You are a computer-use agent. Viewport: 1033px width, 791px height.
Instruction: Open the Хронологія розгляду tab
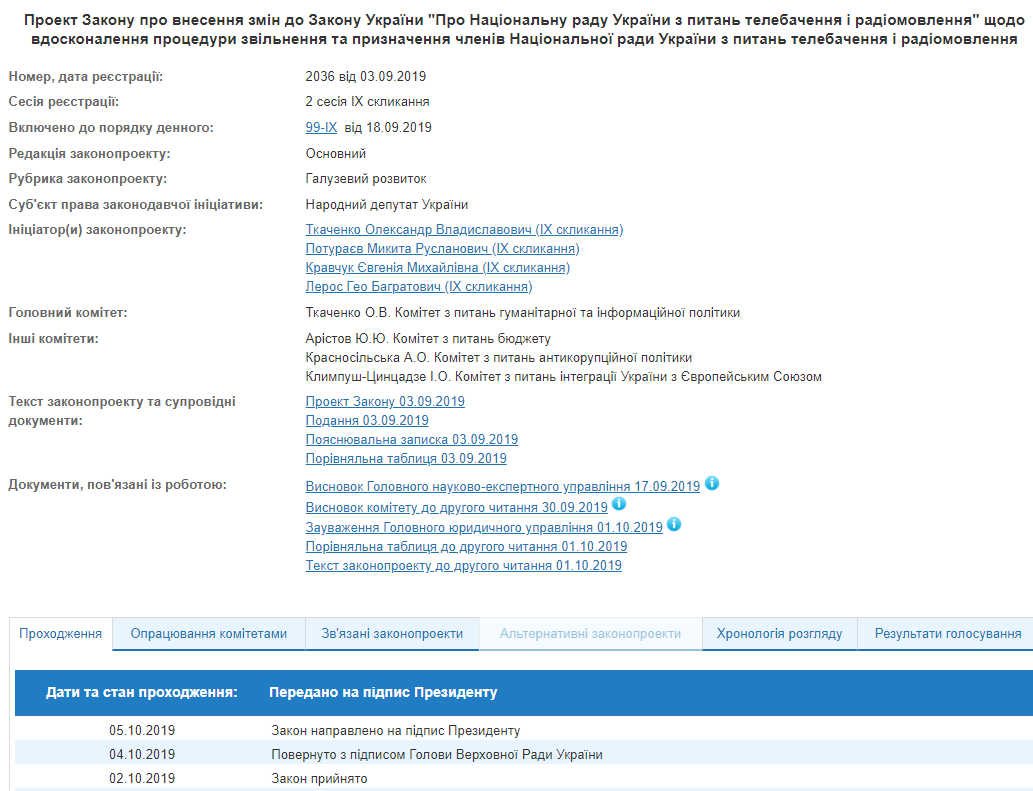pyautogui.click(x=779, y=633)
